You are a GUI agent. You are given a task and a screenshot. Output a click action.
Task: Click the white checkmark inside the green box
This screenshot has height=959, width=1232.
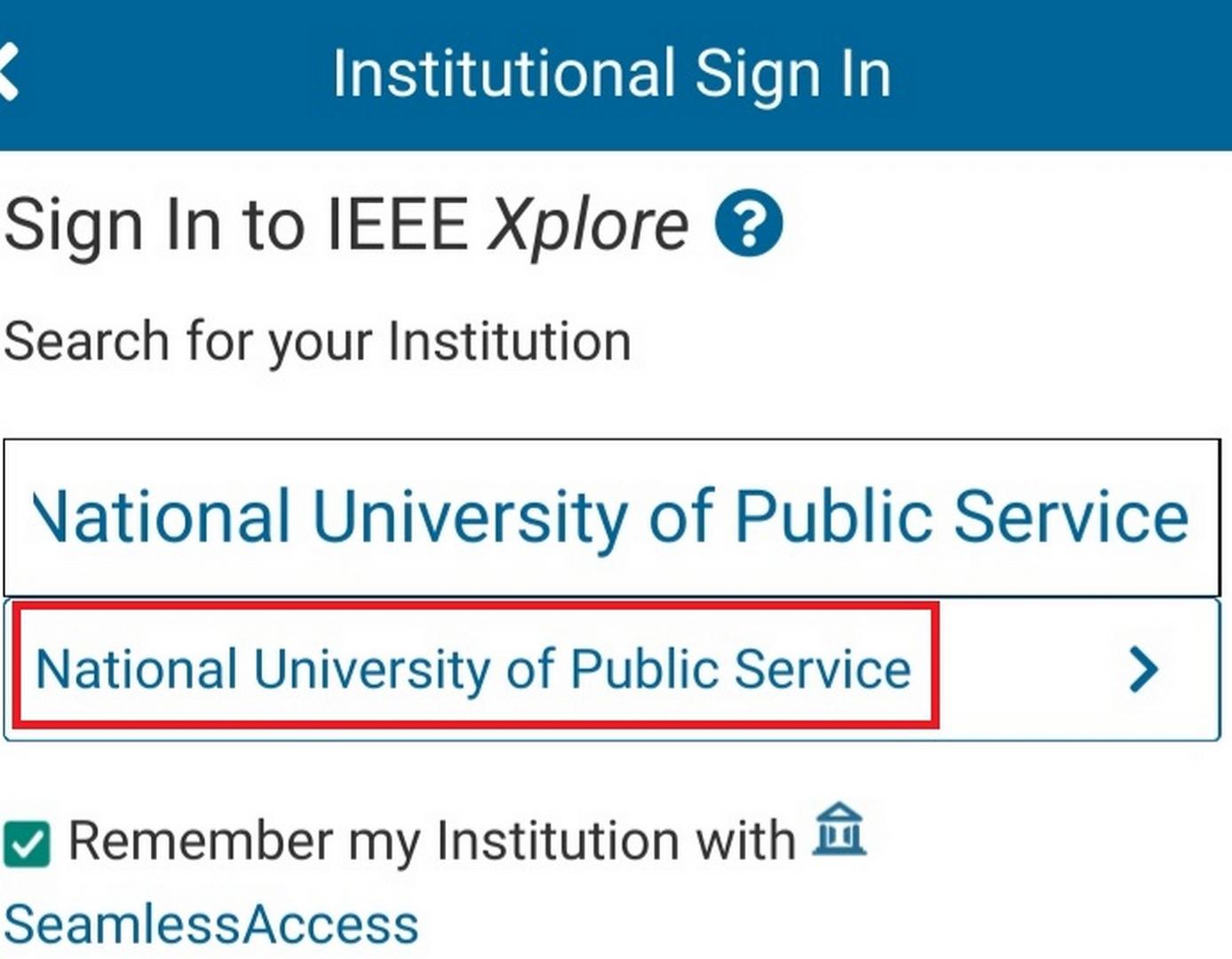point(27,843)
